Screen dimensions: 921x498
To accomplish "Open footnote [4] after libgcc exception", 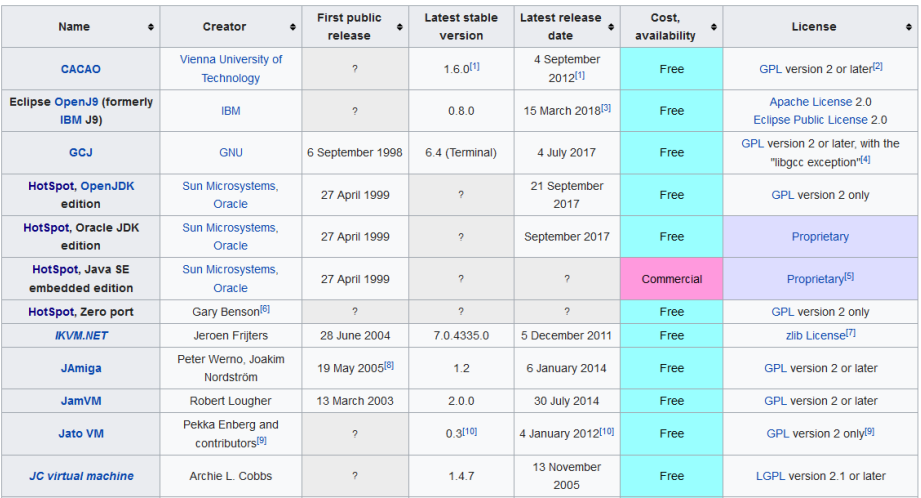I will [x=865, y=159].
